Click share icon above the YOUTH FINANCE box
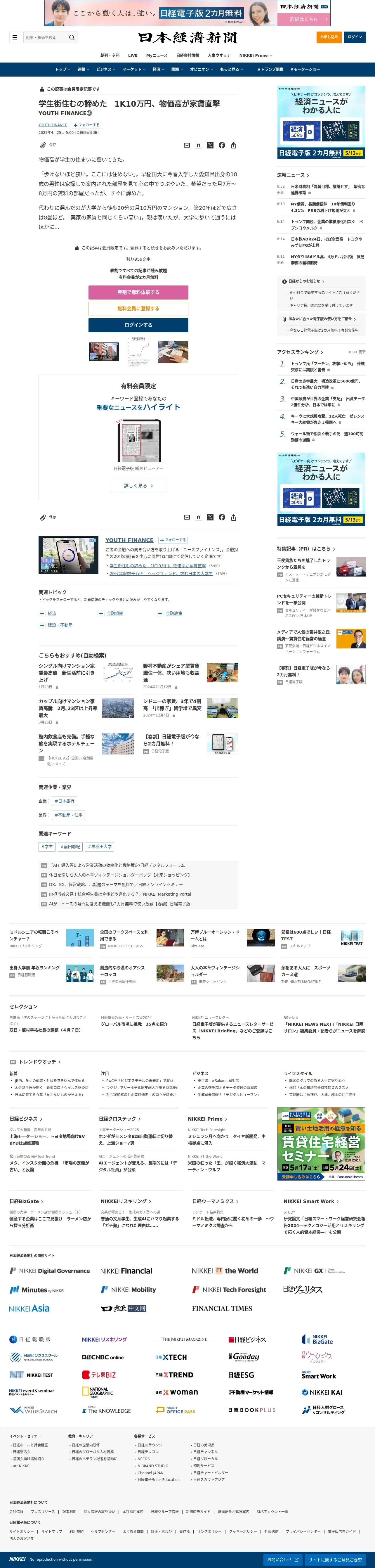375x1568 pixels. click(234, 517)
